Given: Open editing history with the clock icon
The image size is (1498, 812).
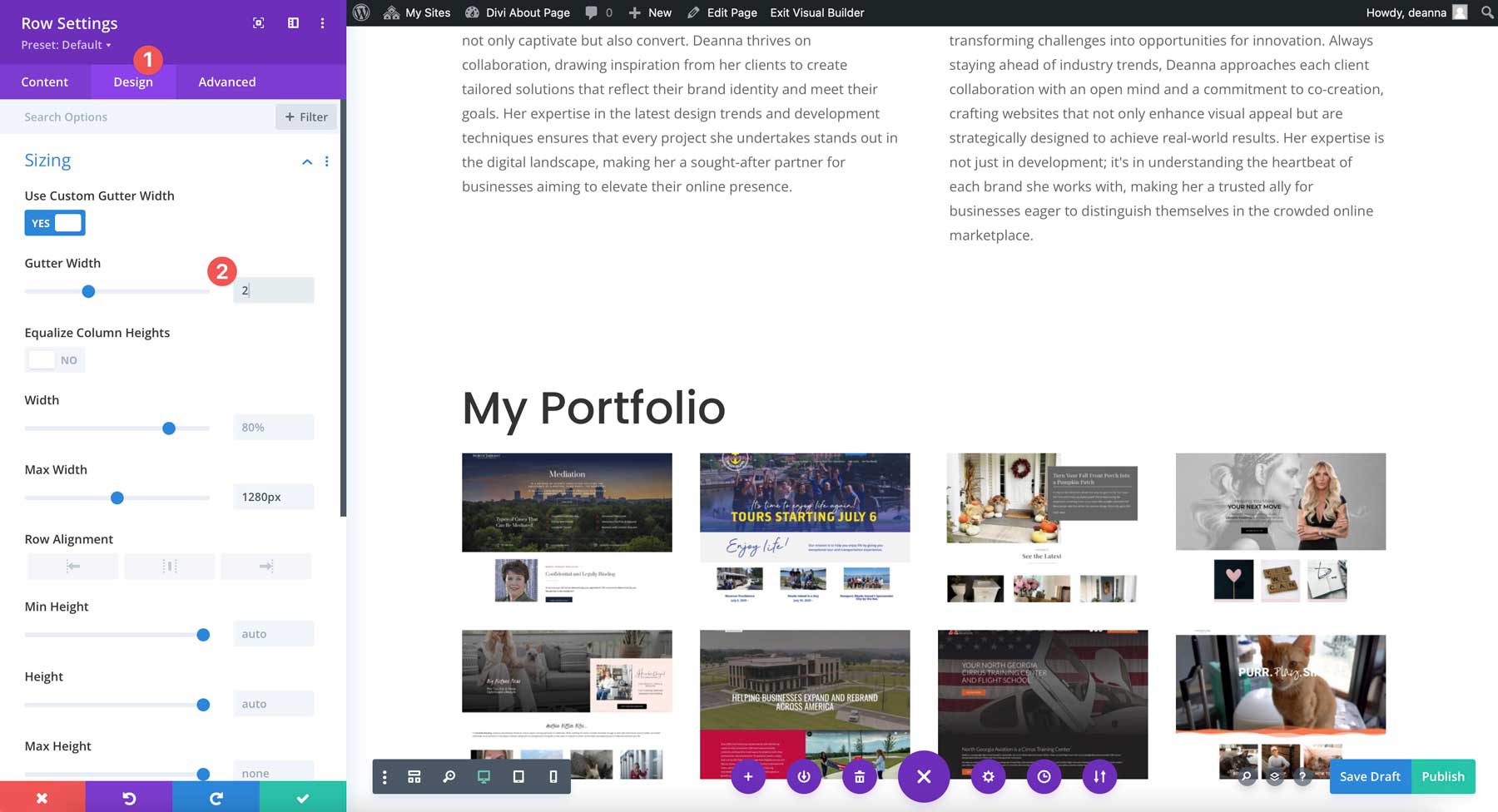Looking at the screenshot, I should coord(1044,776).
